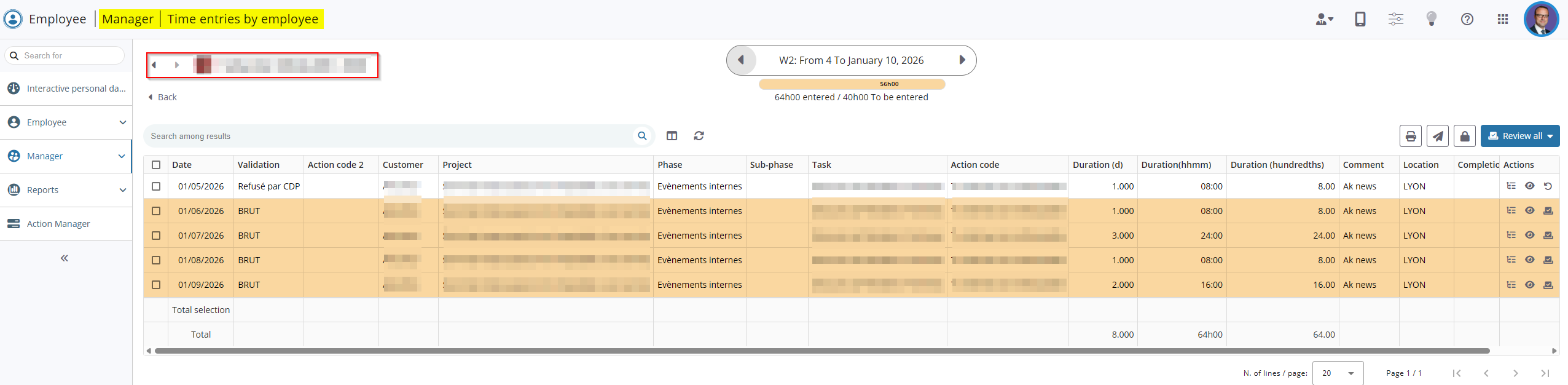The width and height of the screenshot is (1568, 385).
Task: Tick the checkbox for 01/08/2026 entry
Action: [156, 260]
